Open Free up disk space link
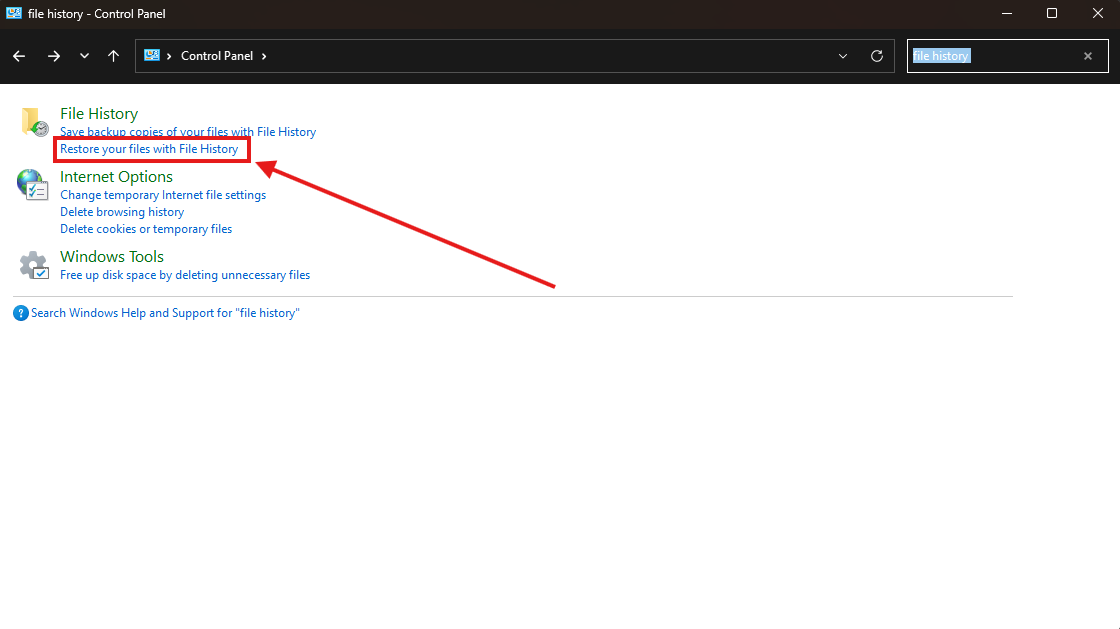 pyautogui.click(x=185, y=275)
